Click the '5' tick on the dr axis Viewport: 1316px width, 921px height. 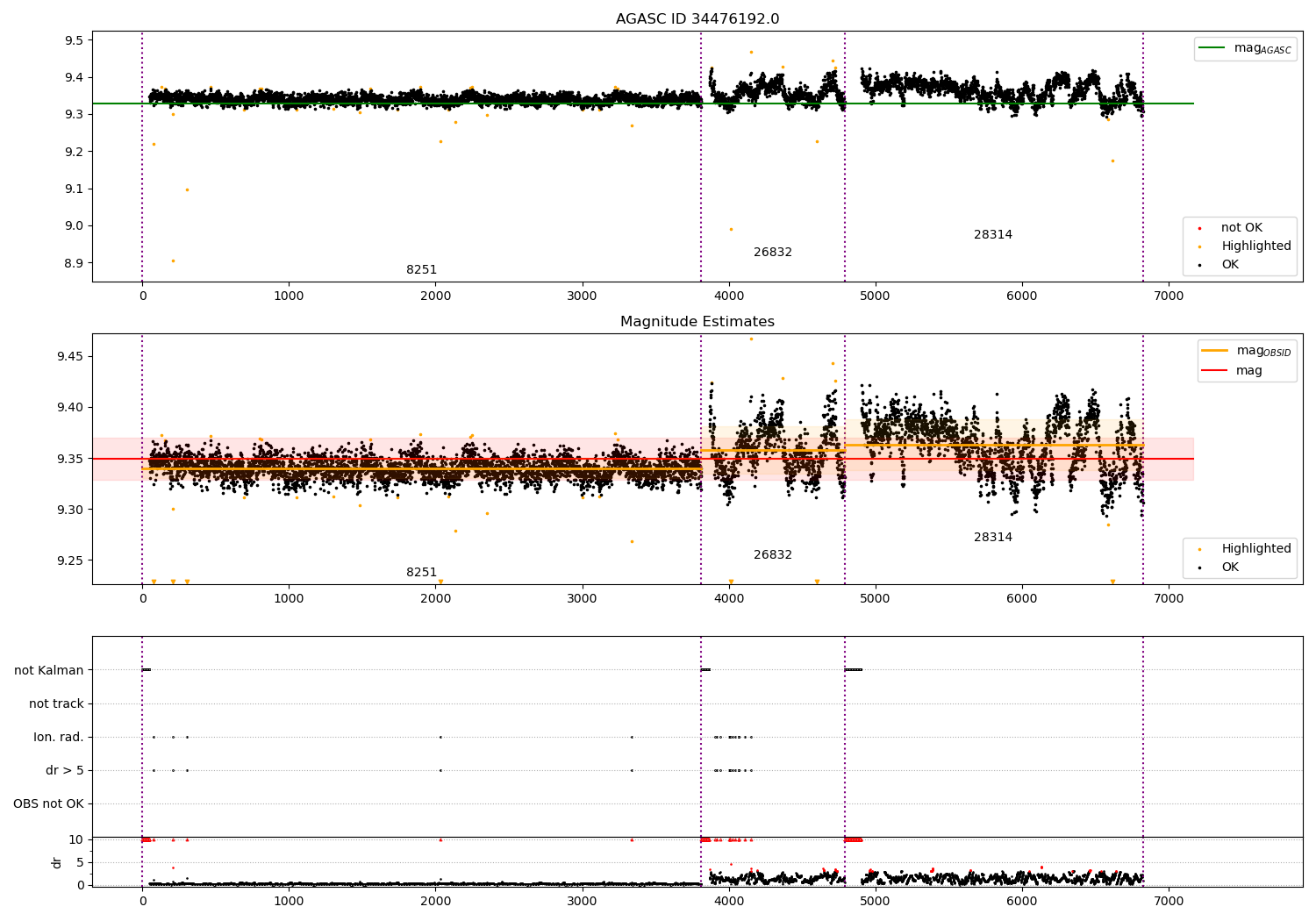pyautogui.click(x=81, y=862)
